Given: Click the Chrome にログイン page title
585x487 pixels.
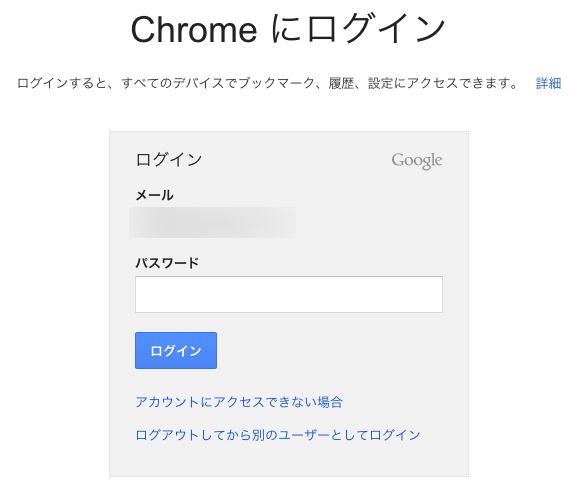Looking at the screenshot, I should tap(288, 29).
